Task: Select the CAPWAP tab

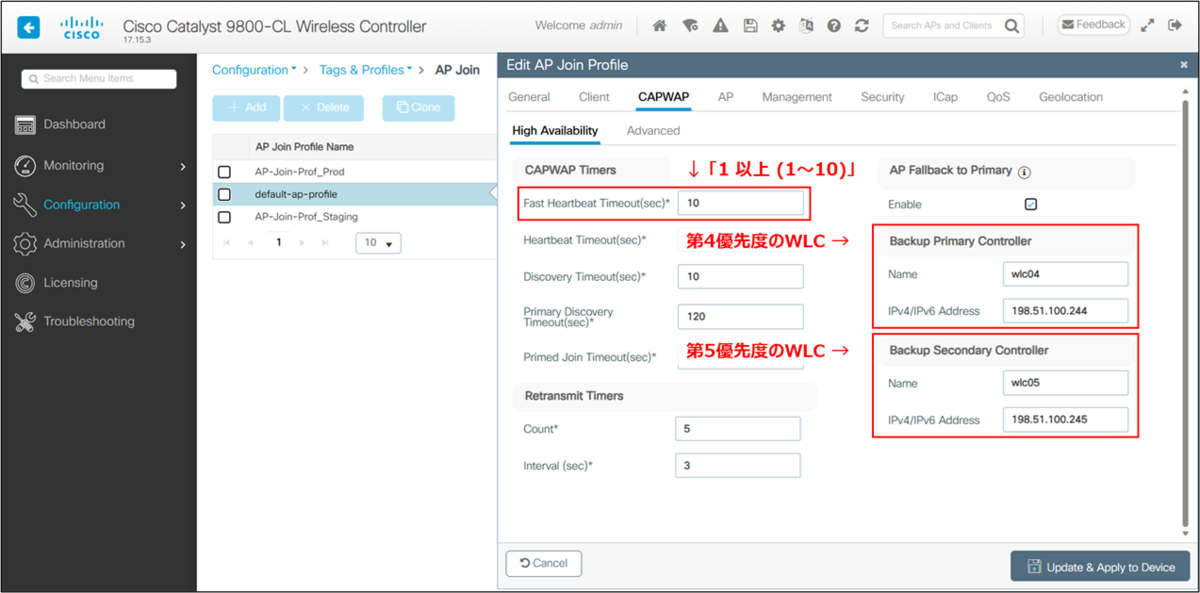Action: coord(664,97)
